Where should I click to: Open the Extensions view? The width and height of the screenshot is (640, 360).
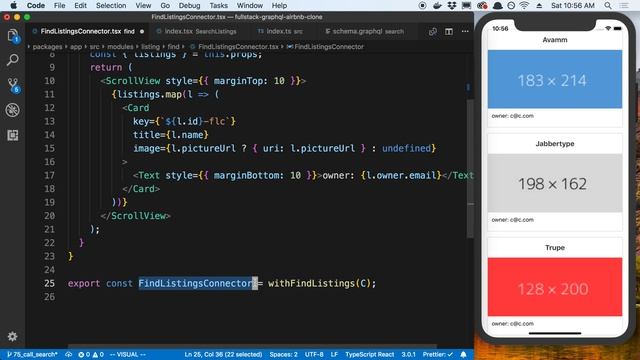tap(13, 135)
